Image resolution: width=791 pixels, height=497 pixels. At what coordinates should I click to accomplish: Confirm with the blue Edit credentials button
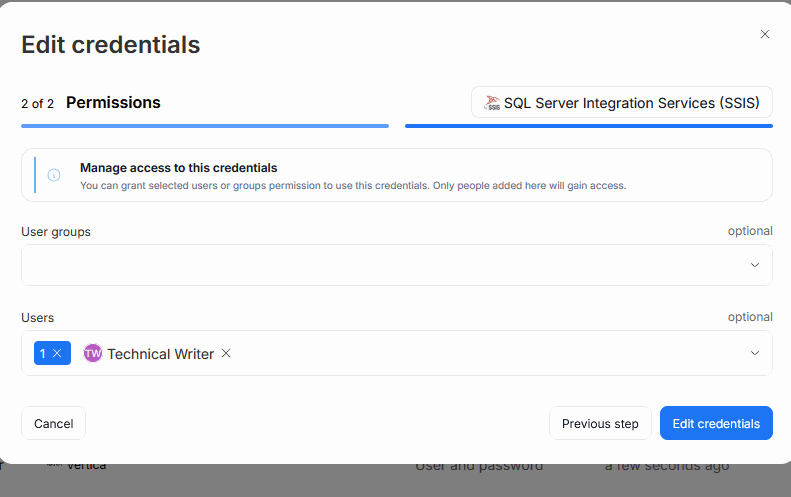click(x=716, y=423)
